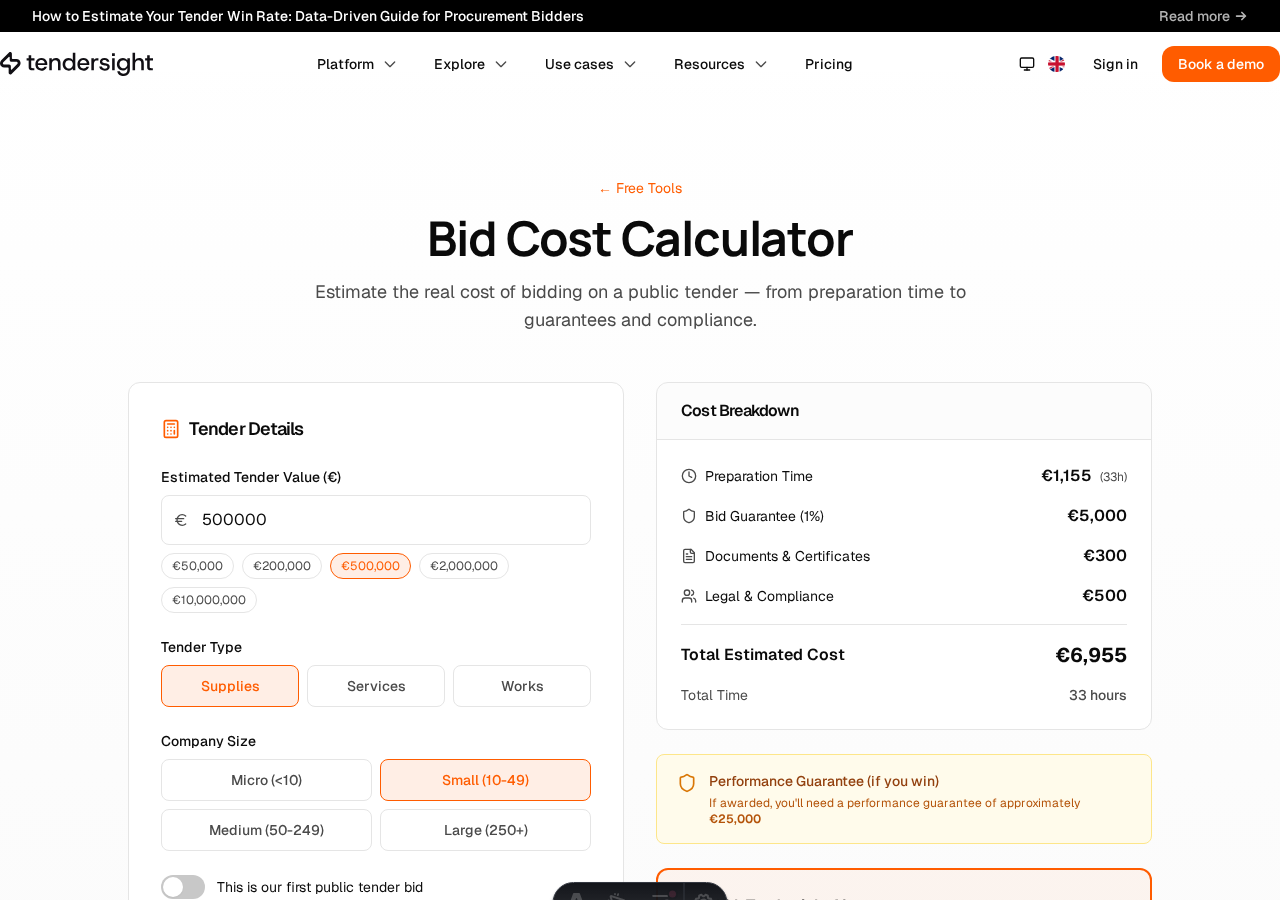Viewport: 1280px width, 900px height.
Task: Choose Large (250+) company size
Action: [485, 830]
